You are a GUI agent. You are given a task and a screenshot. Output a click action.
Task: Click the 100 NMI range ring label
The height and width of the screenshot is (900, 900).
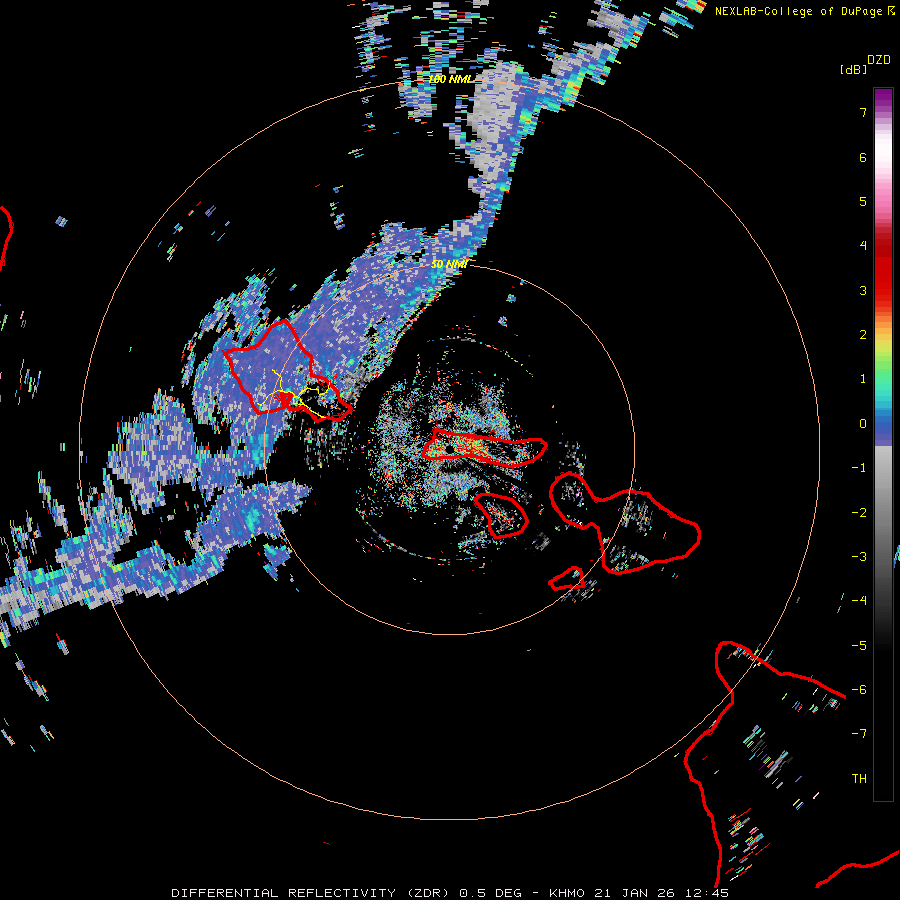click(x=450, y=79)
